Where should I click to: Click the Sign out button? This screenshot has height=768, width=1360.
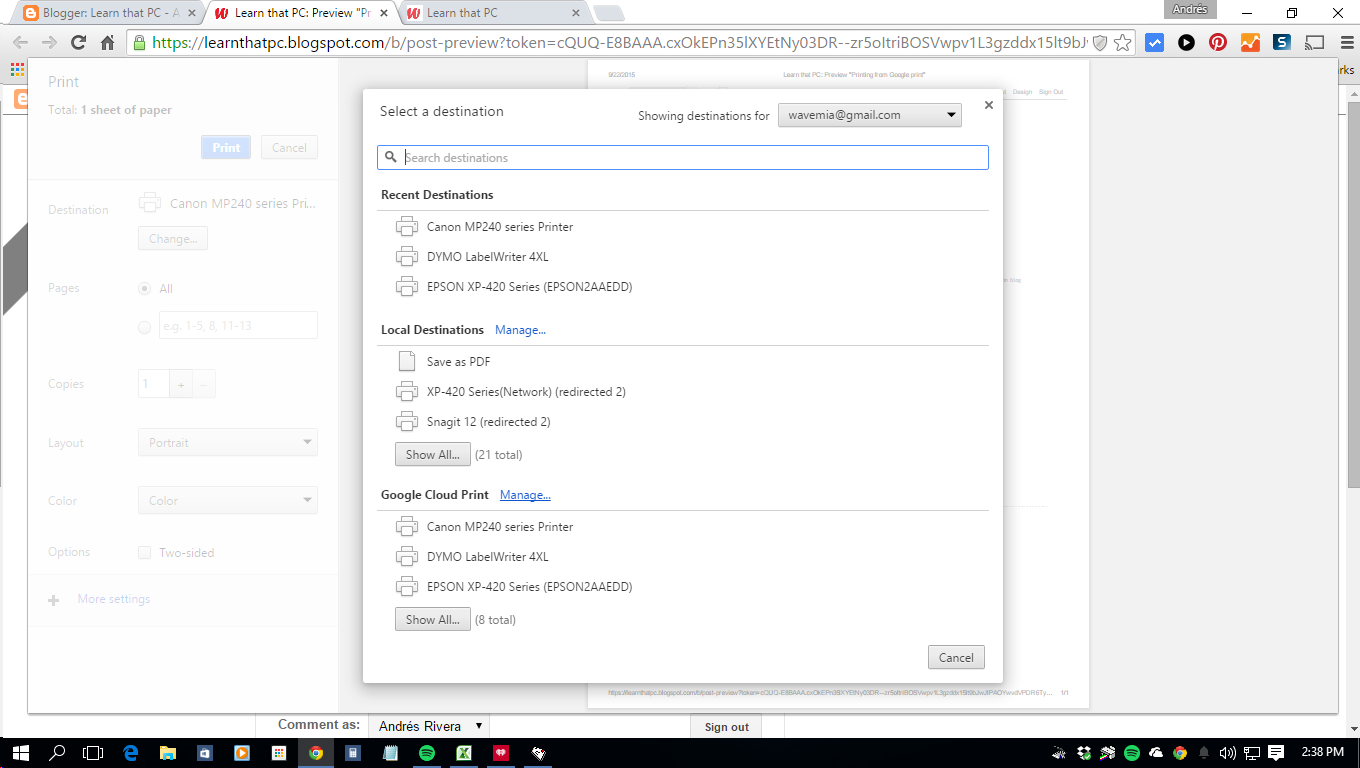pos(726,727)
